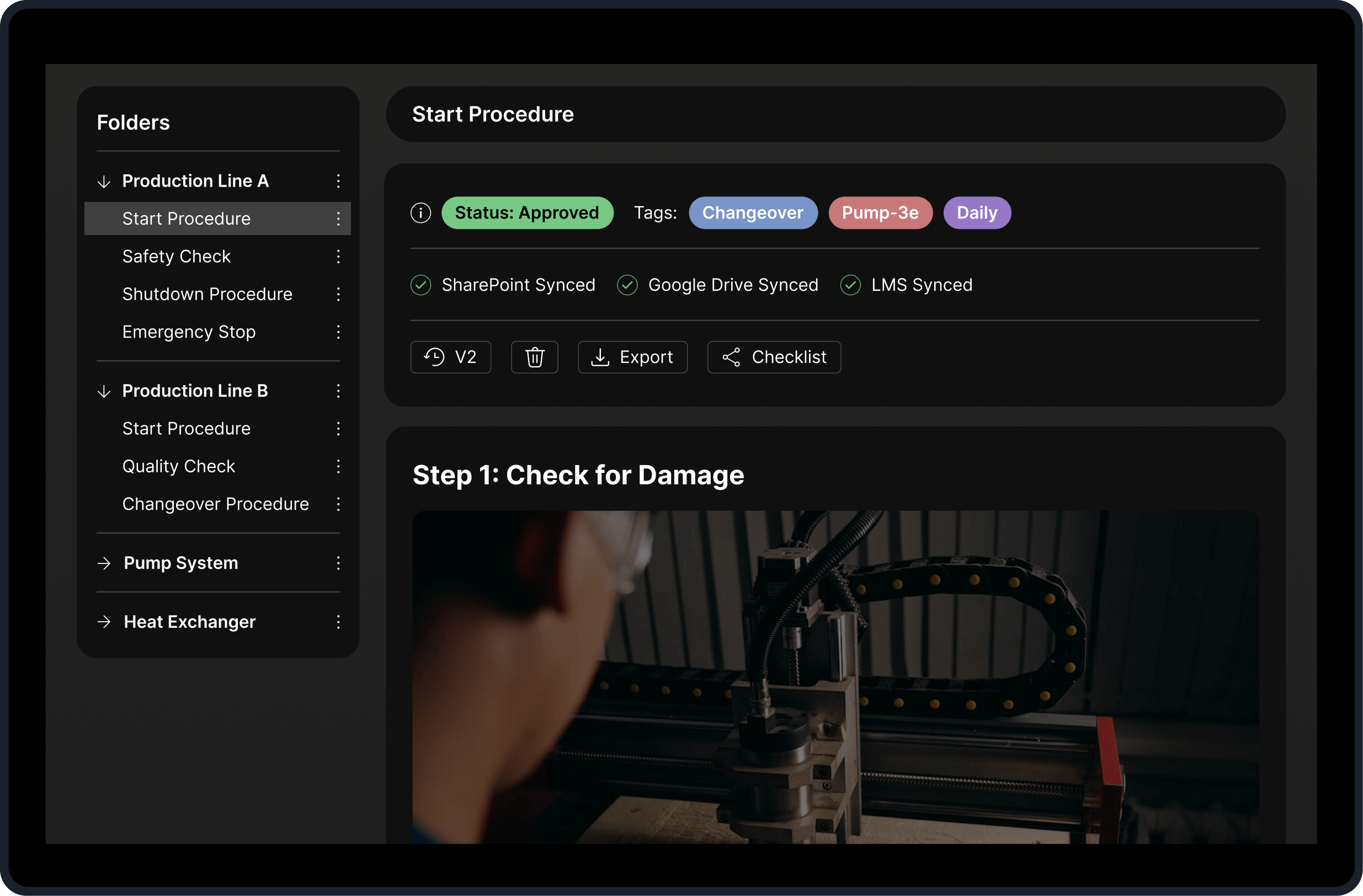The image size is (1363, 896).
Task: Expand the Pump System folder
Action: (x=104, y=563)
